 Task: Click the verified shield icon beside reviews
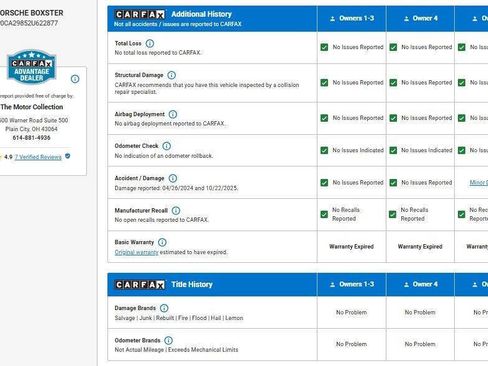[68, 156]
